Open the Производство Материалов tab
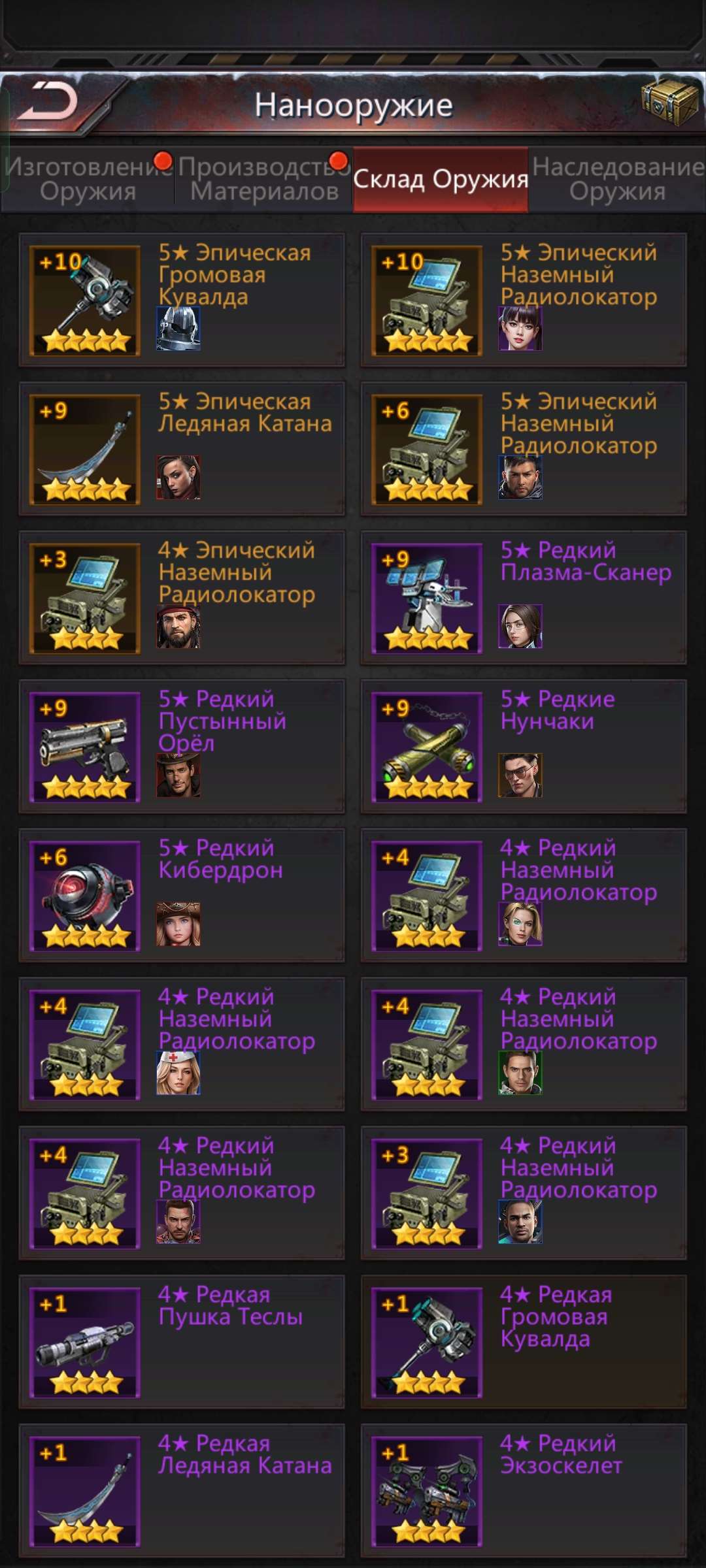The image size is (706, 1568). (264, 179)
